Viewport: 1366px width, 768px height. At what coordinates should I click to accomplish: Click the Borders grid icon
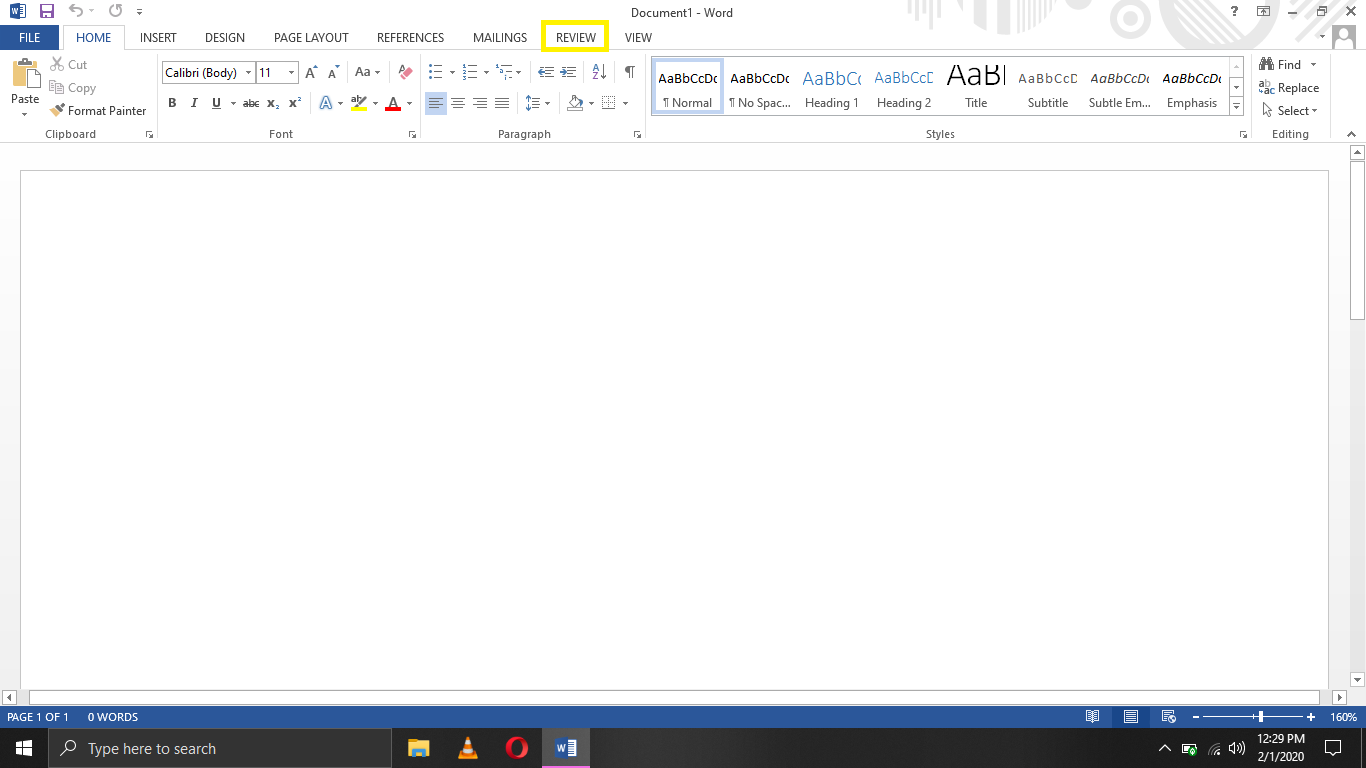click(608, 103)
